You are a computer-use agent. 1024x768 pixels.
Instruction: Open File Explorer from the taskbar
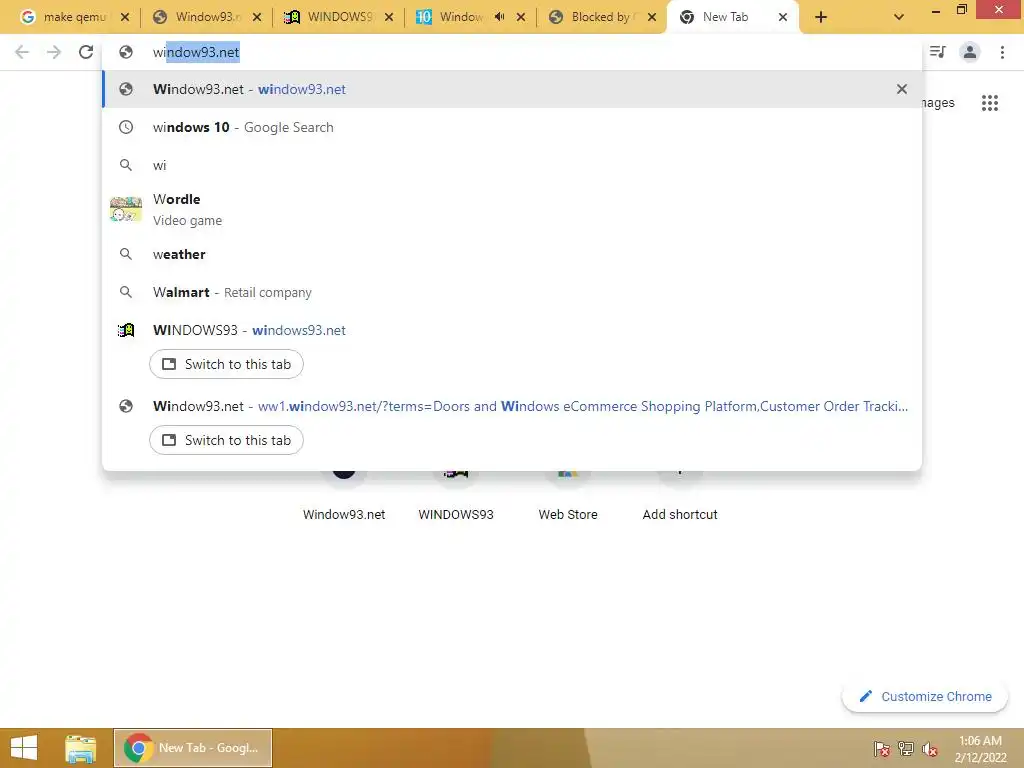(80, 748)
